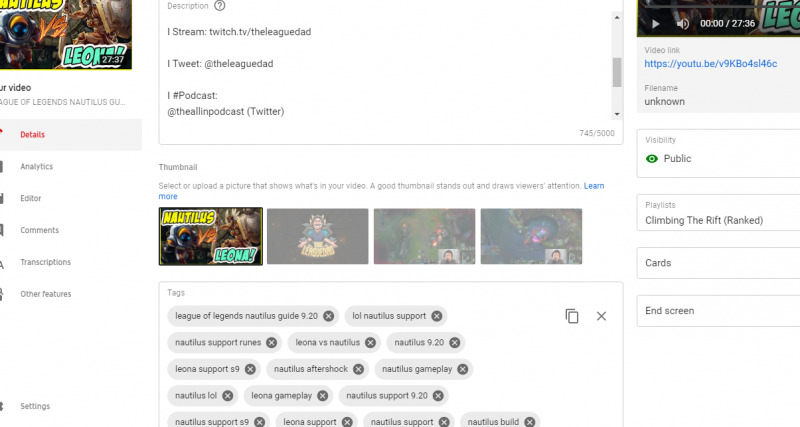Open the End screen section
800x427 pixels.
(x=718, y=311)
